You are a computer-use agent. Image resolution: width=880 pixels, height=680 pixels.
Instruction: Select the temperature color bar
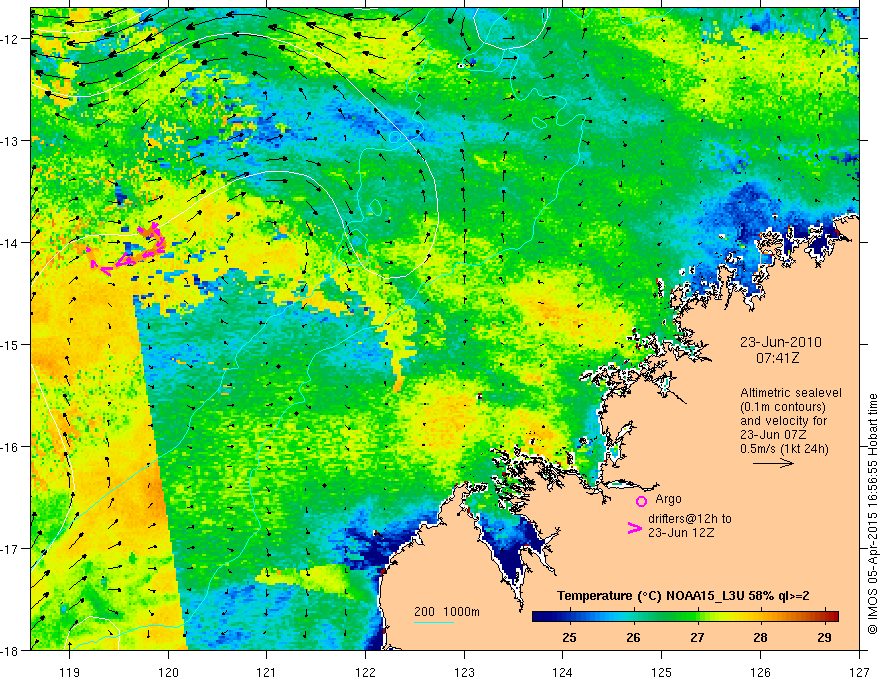tap(685, 616)
